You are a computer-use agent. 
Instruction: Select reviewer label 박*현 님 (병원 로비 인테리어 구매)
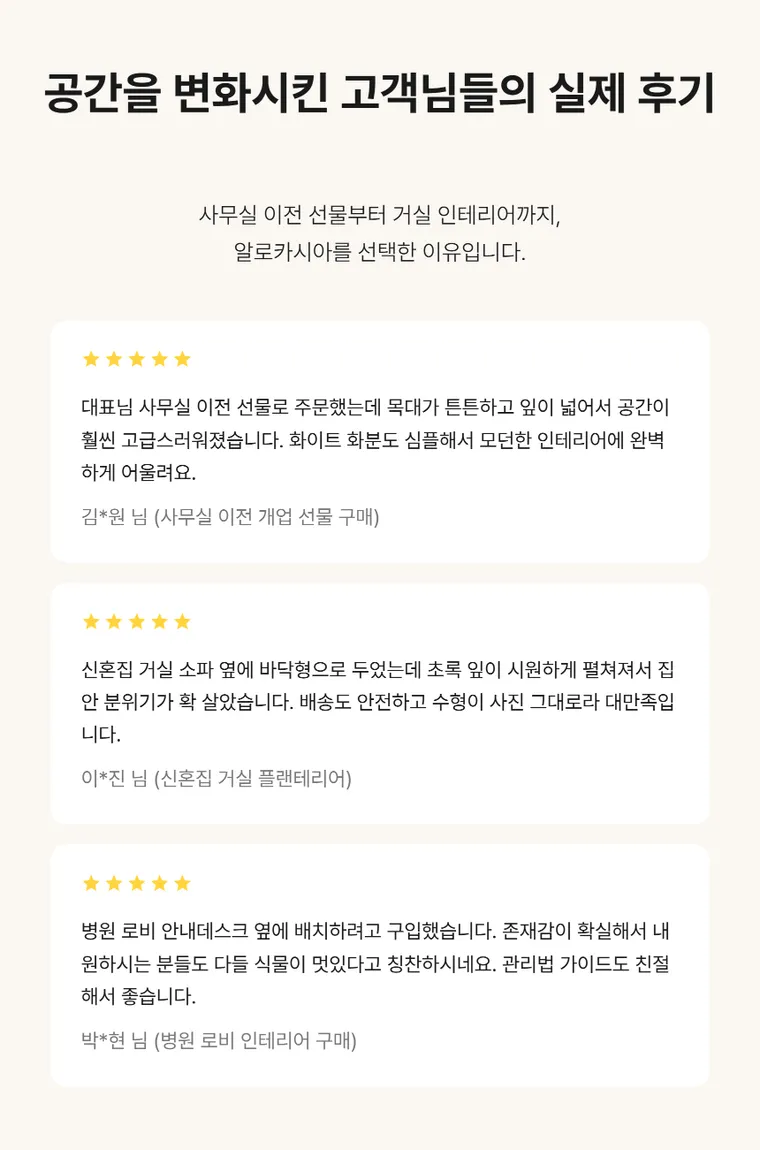pyautogui.click(x=219, y=1040)
